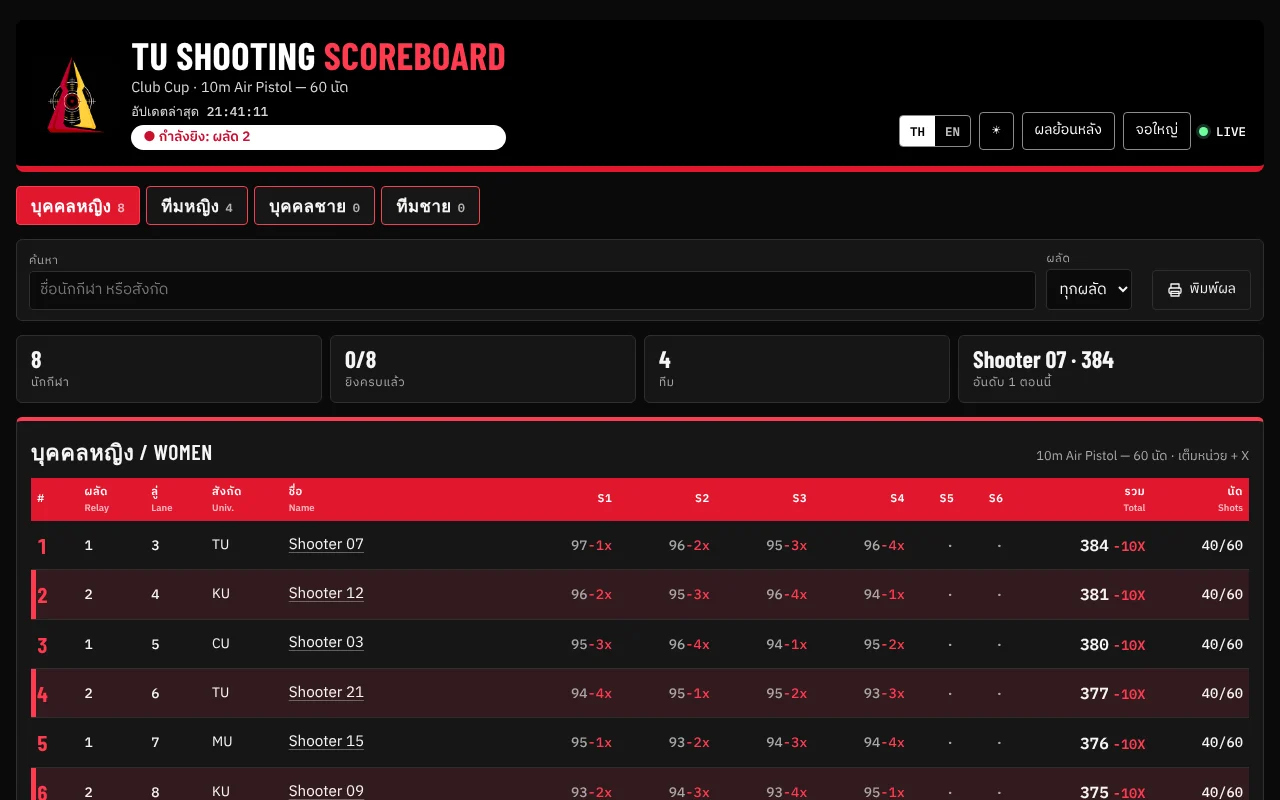Click the 0/8 ยิงครบแล้ว stat card
The image size is (1280, 800).
(x=483, y=369)
